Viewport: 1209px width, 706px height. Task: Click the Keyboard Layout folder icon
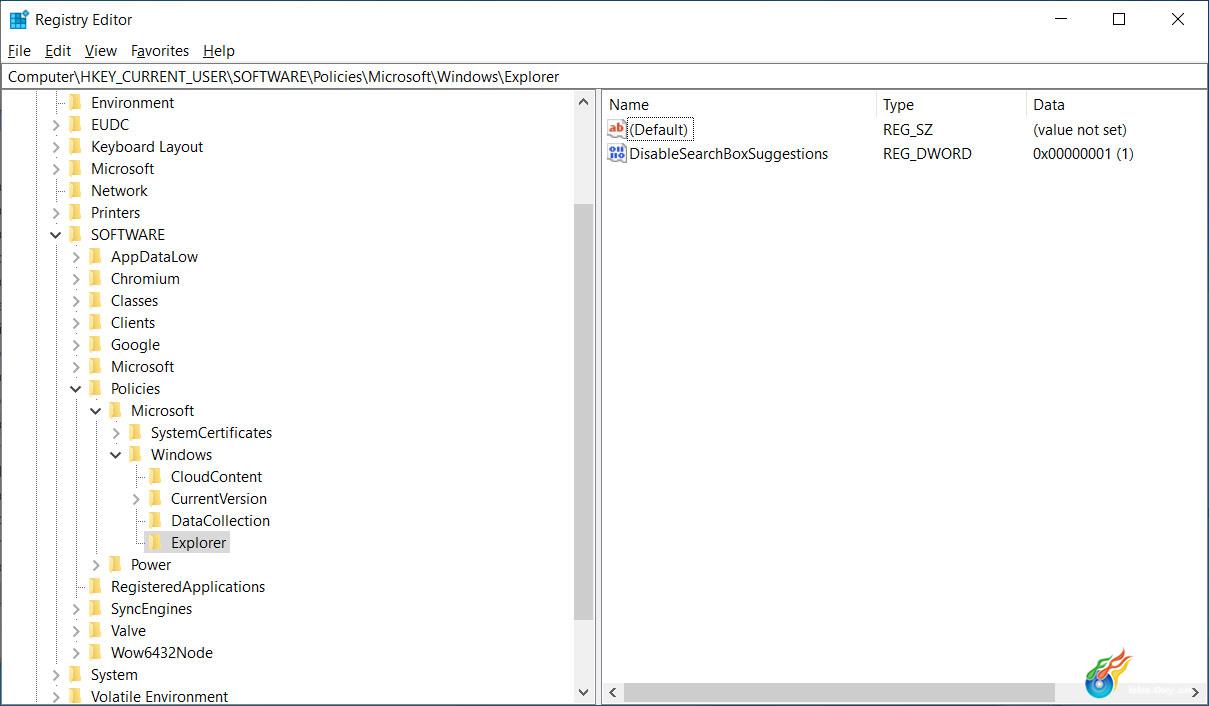pos(75,146)
